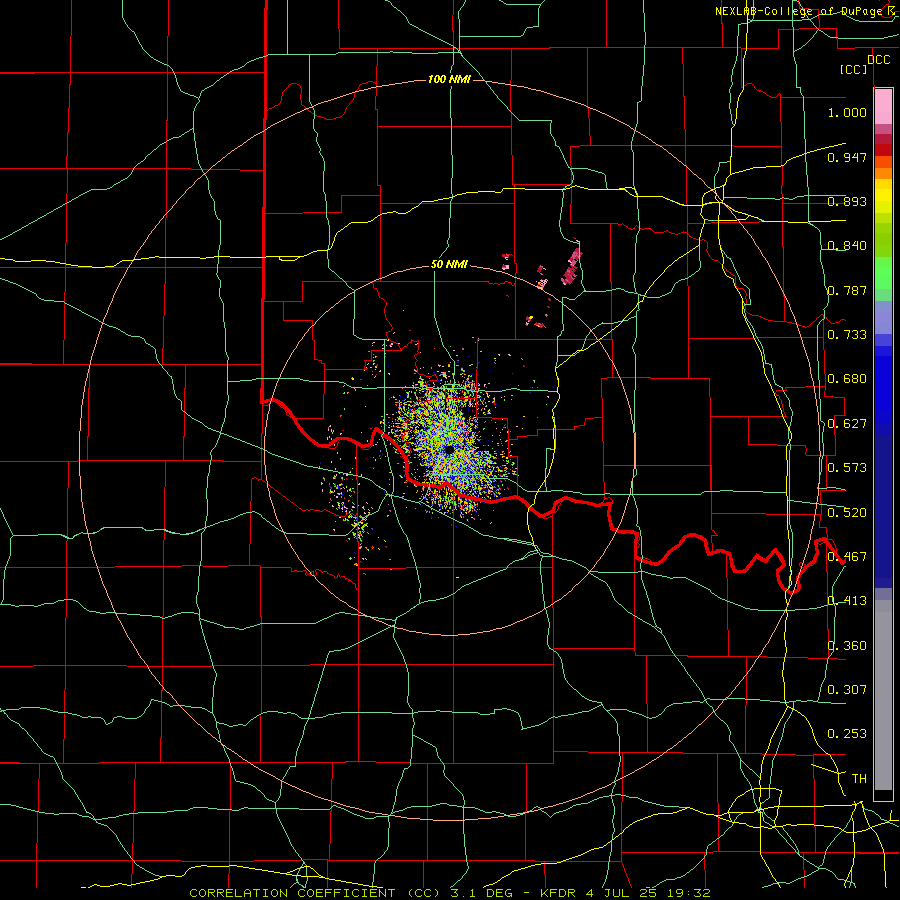Select the 0.840 scale value
Viewport: 900px width, 900px height.
coord(847,246)
